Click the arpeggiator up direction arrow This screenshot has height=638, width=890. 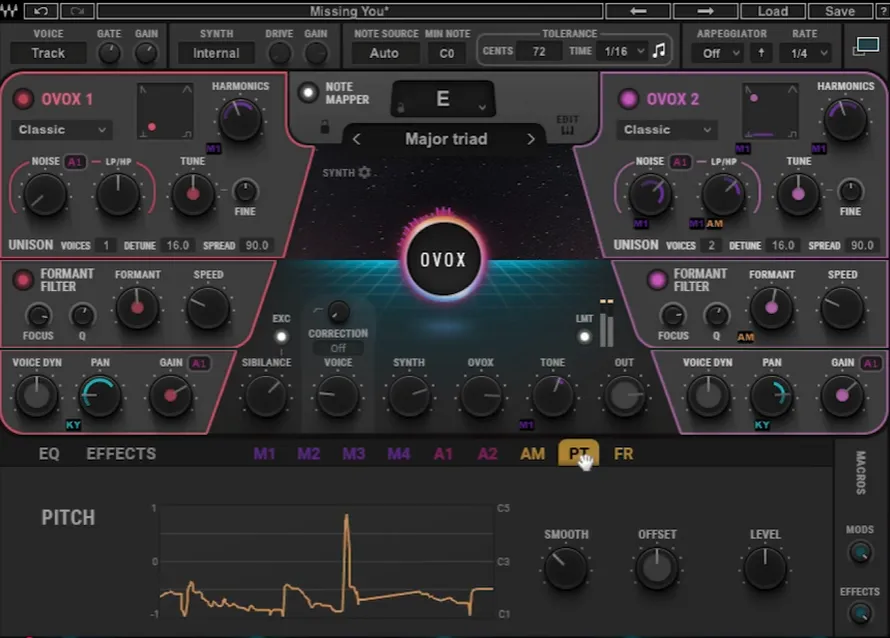coord(761,53)
